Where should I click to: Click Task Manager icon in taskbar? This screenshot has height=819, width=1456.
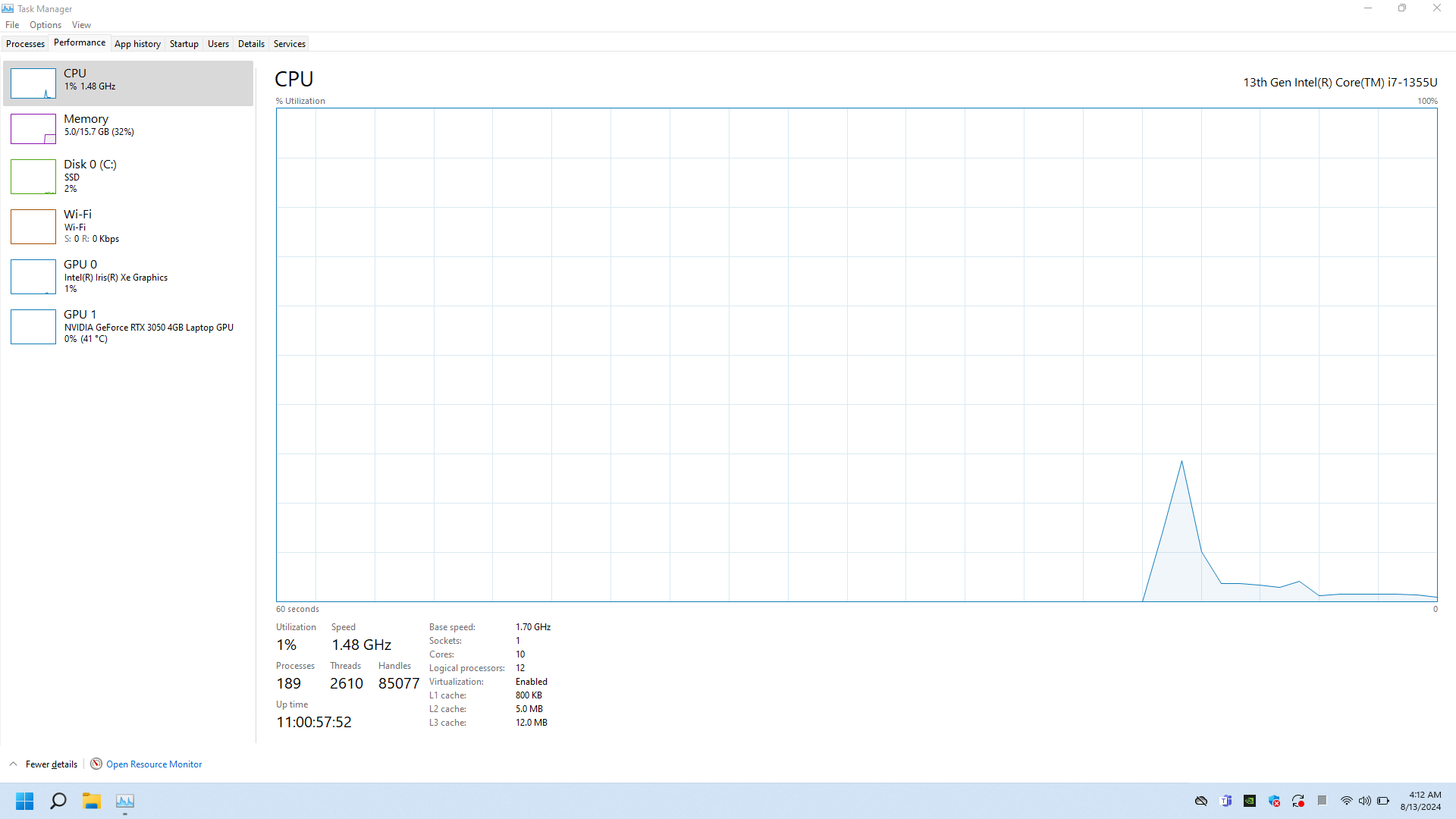[x=125, y=801]
